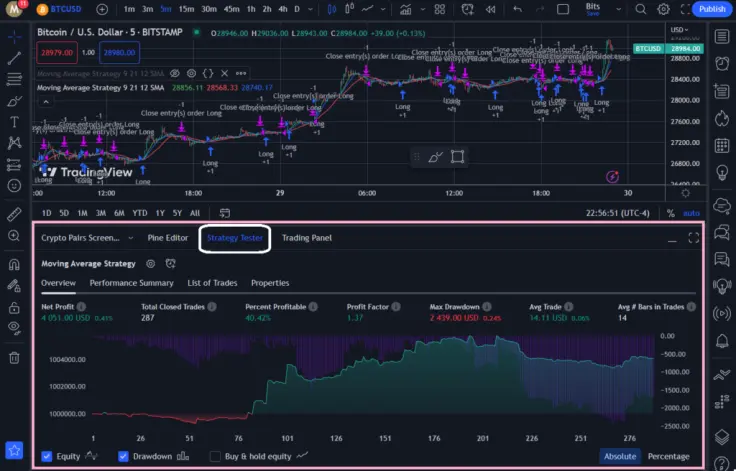Open the calendar panel in right sidebar
The image size is (736, 471).
click(722, 146)
